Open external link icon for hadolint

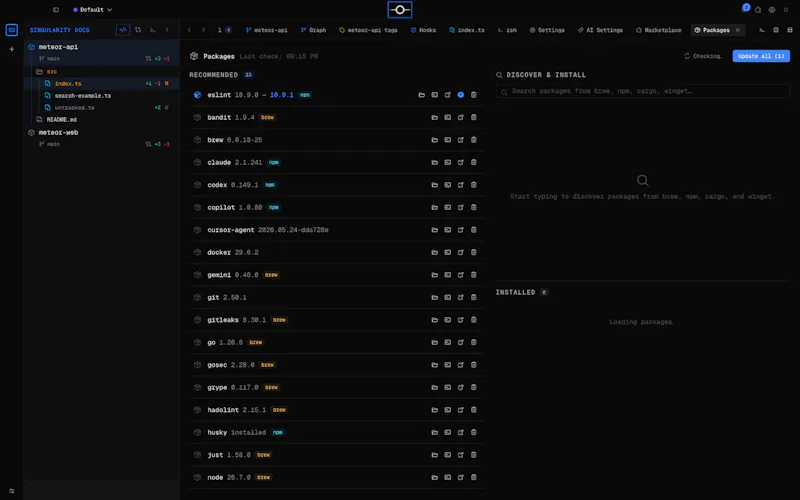pos(461,410)
